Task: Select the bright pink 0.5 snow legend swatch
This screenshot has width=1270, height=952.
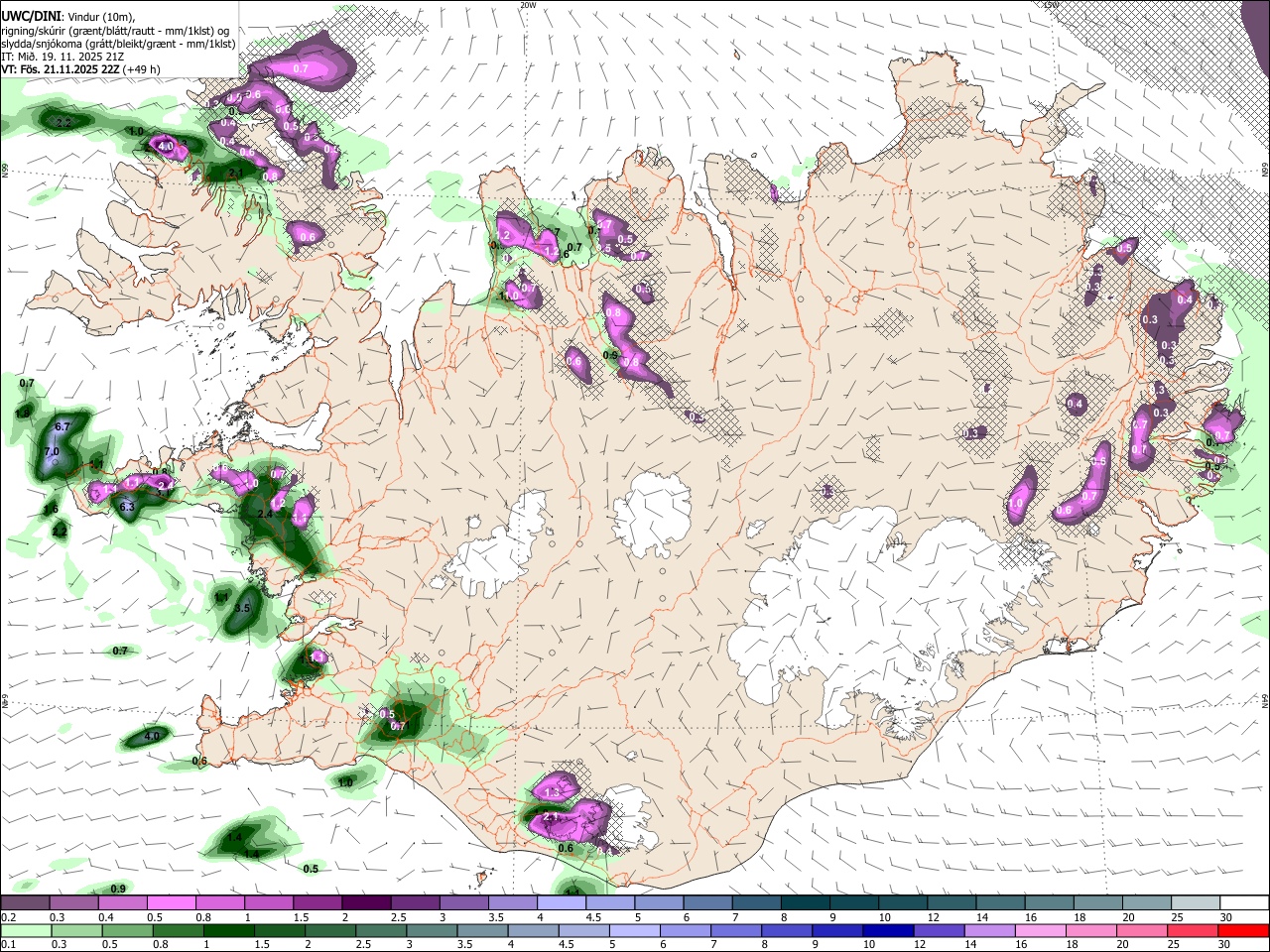Action: pyautogui.click(x=170, y=903)
